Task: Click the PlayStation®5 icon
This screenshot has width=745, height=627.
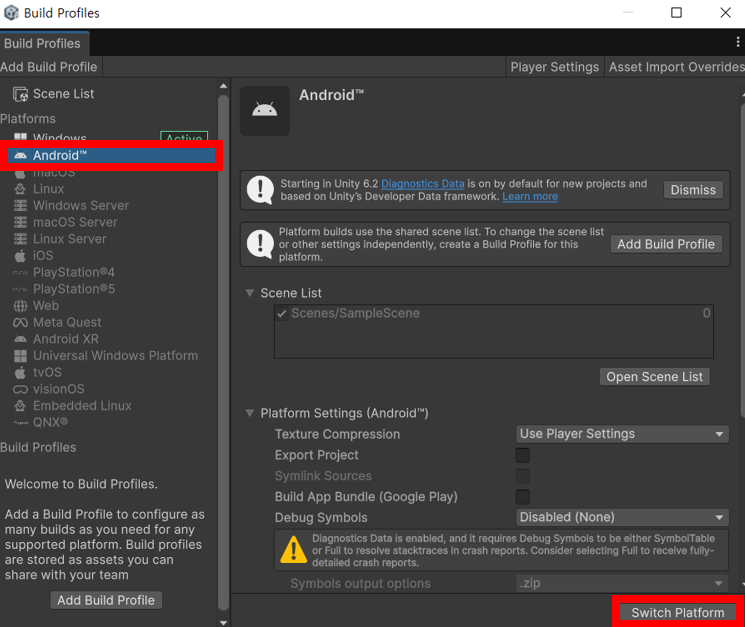Action: pyautogui.click(x=20, y=289)
